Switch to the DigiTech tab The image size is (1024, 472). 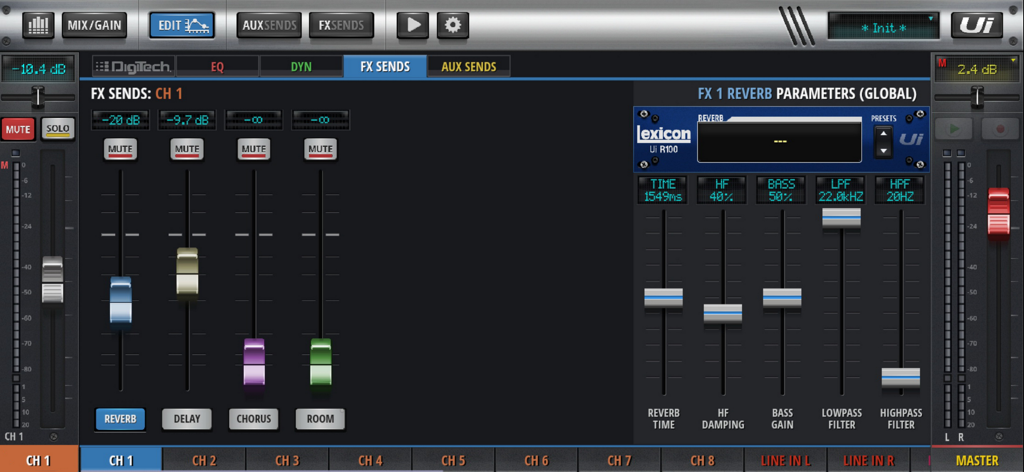point(133,67)
